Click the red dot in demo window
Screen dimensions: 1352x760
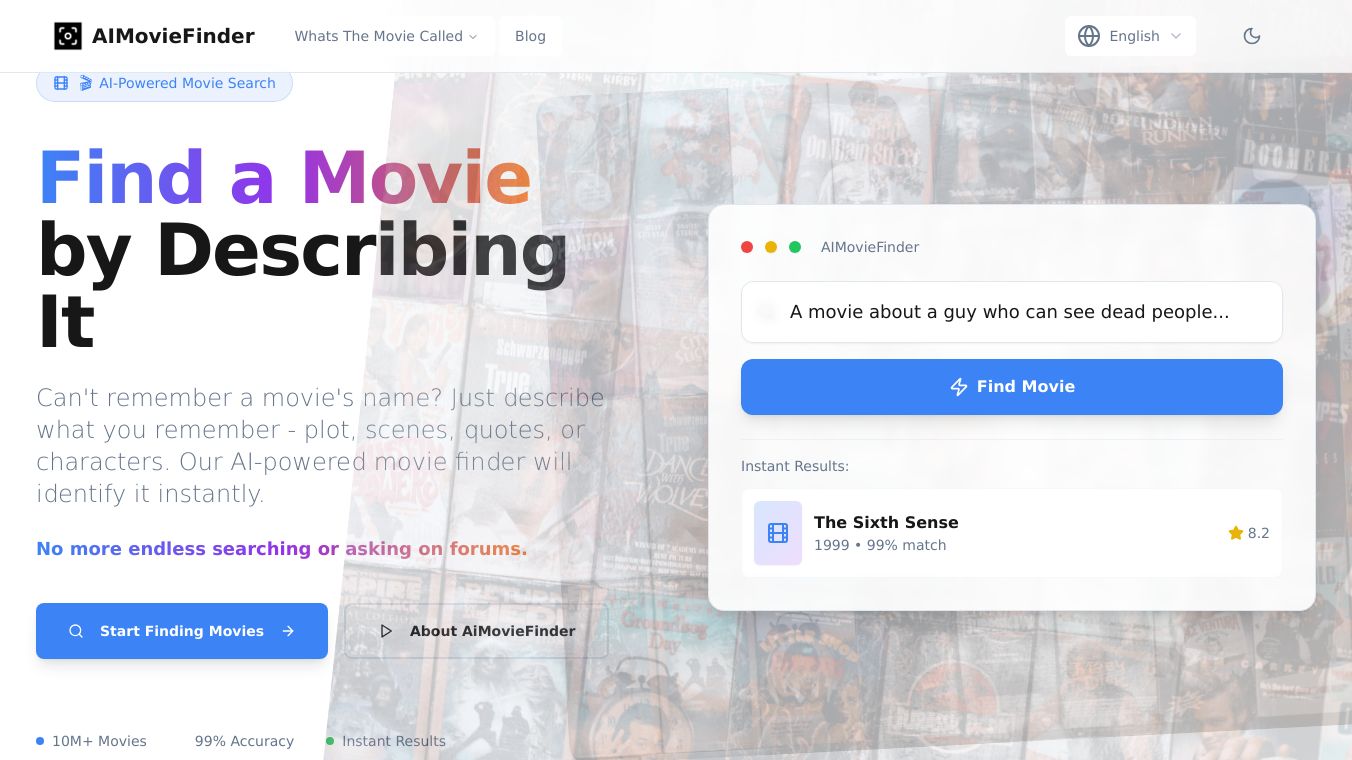(x=747, y=247)
